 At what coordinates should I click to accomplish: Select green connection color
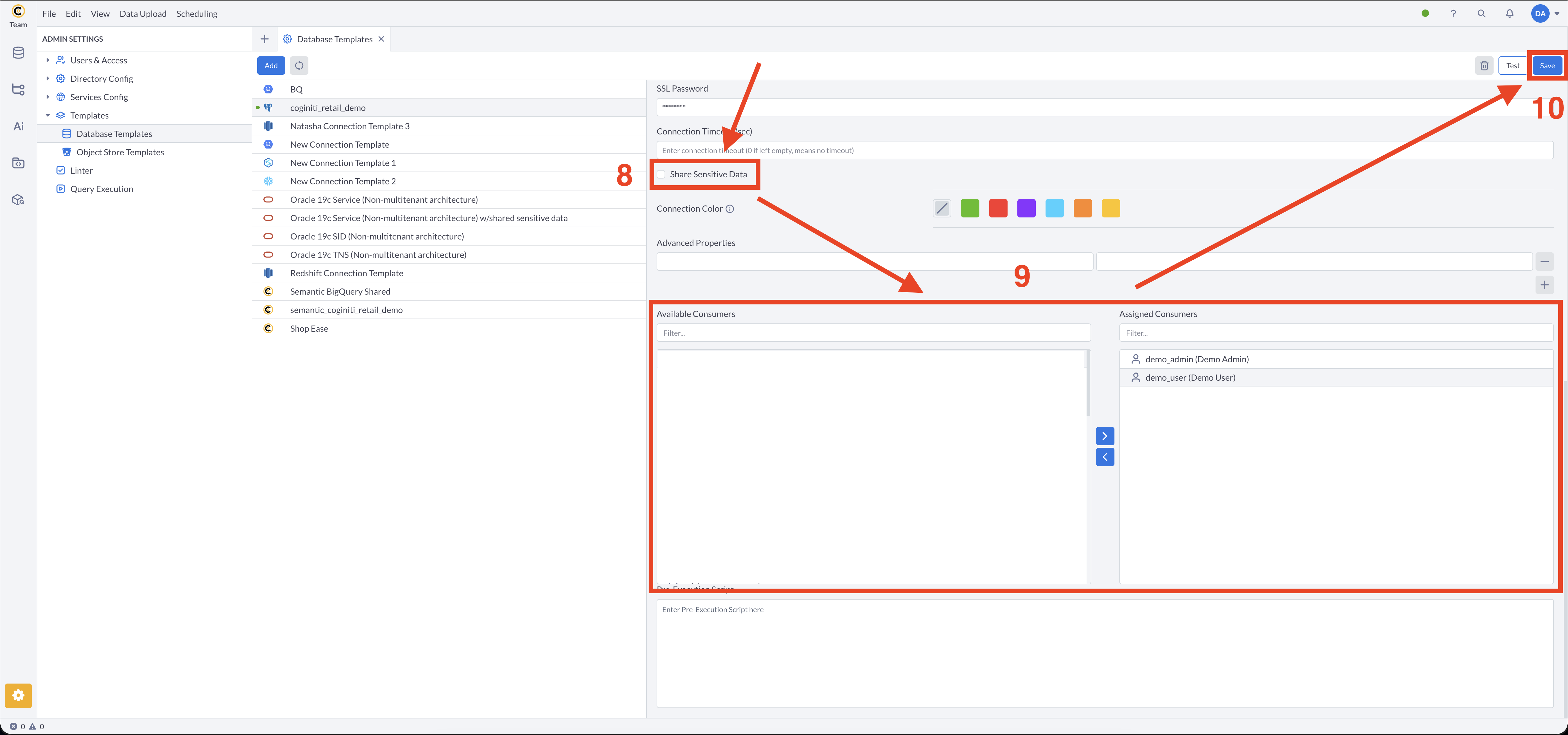970,209
